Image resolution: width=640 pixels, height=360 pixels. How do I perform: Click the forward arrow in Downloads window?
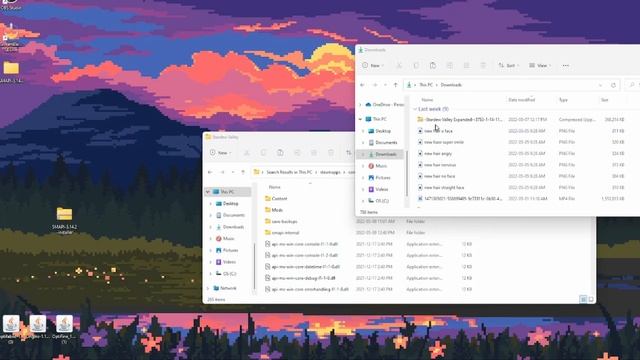coord(375,85)
